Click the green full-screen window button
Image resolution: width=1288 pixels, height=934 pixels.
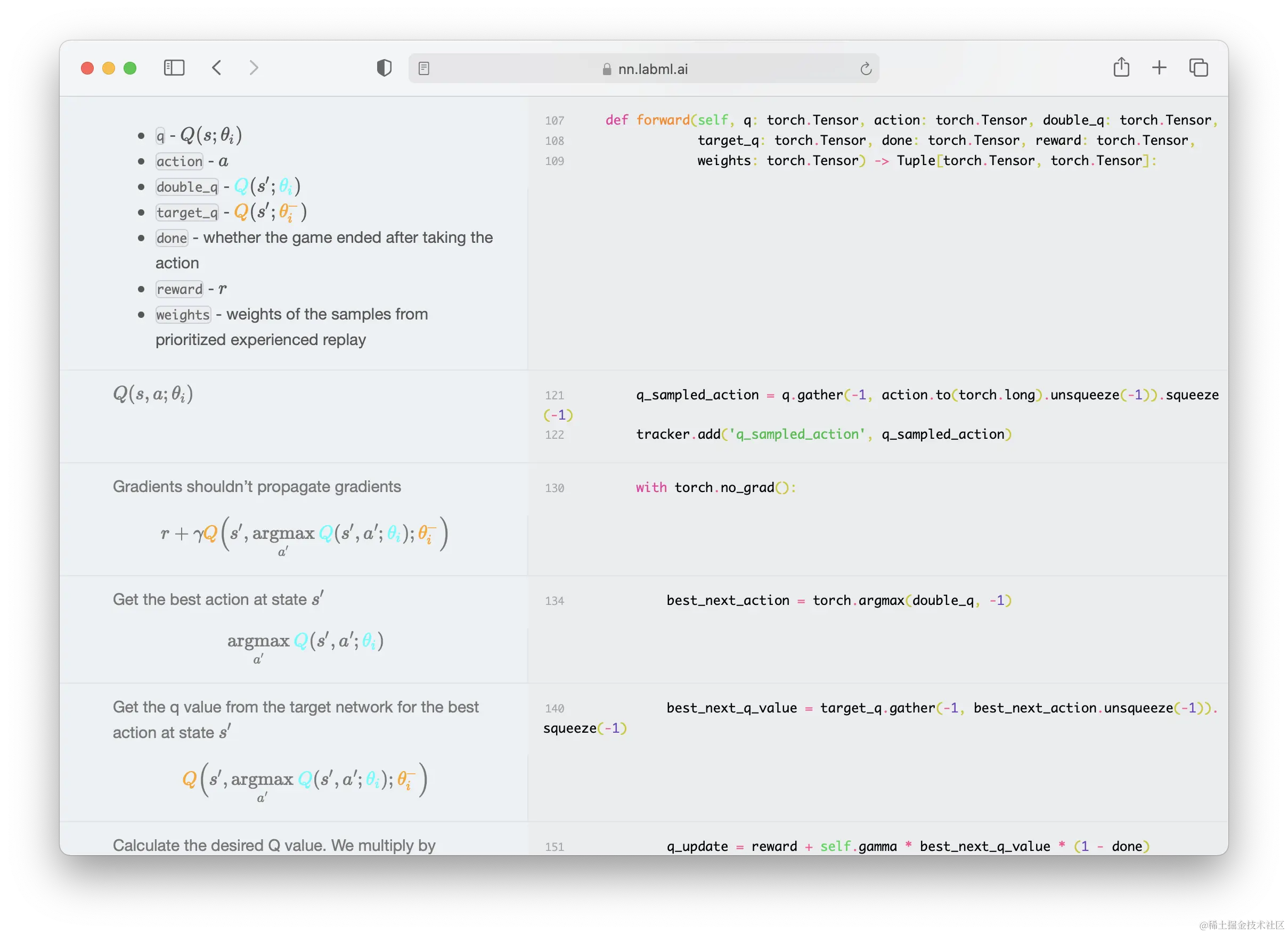click(130, 68)
